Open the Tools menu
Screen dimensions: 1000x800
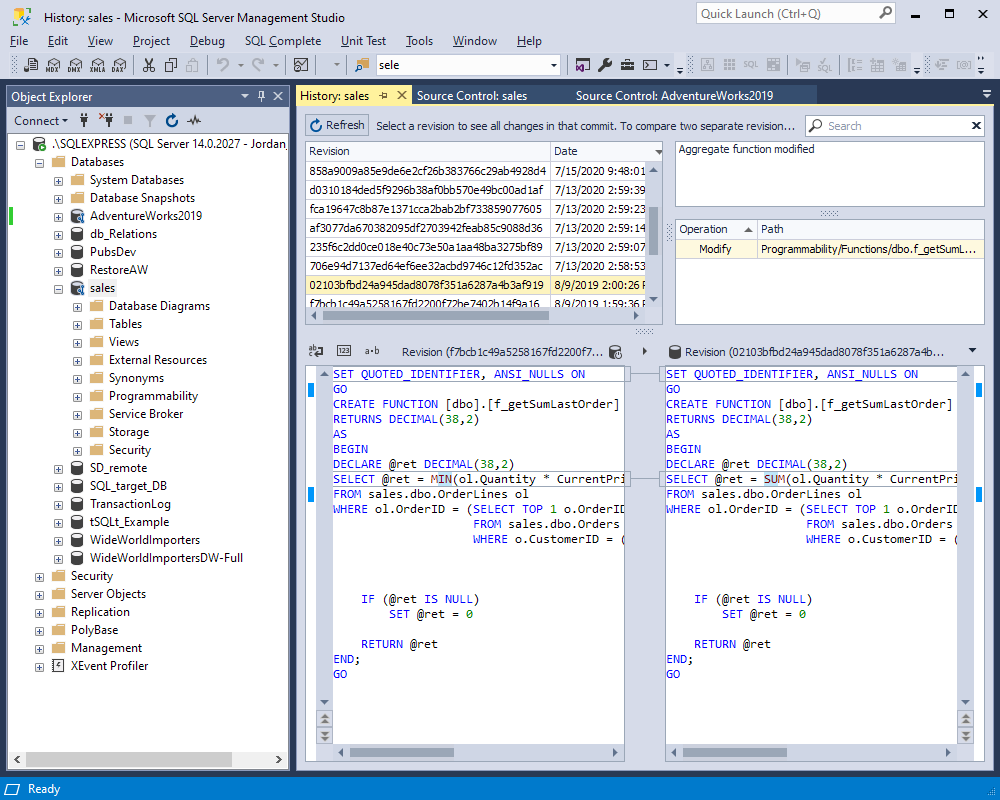(x=419, y=41)
